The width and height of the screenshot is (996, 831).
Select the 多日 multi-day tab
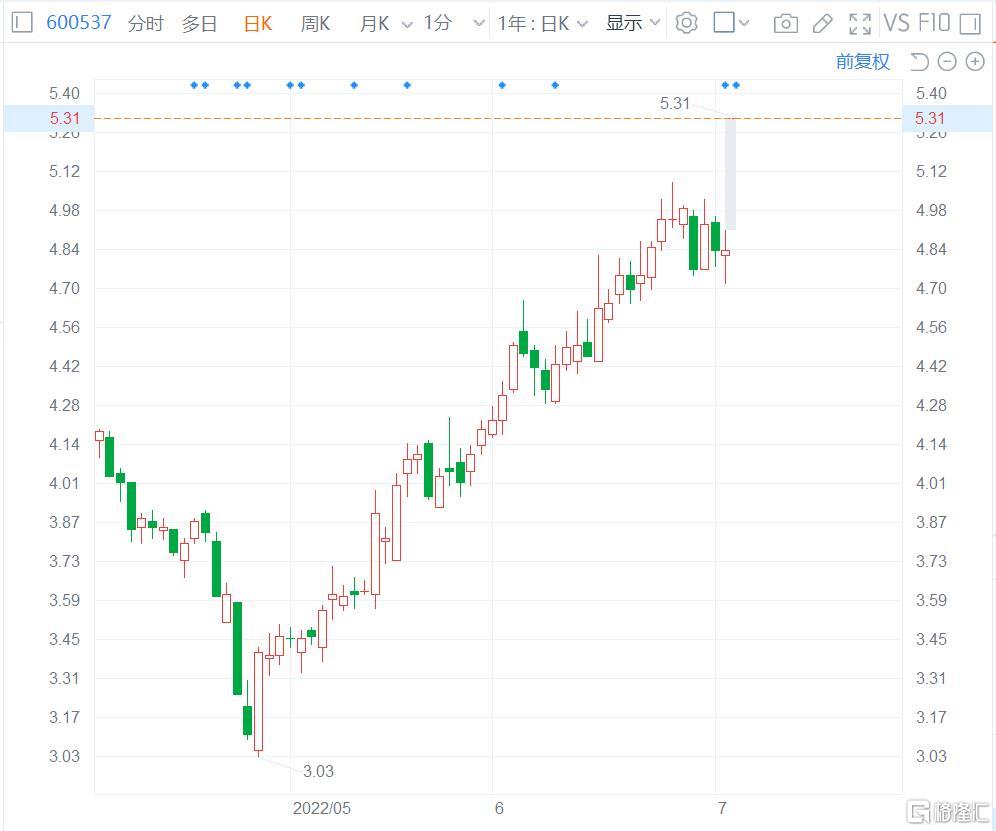coord(200,23)
